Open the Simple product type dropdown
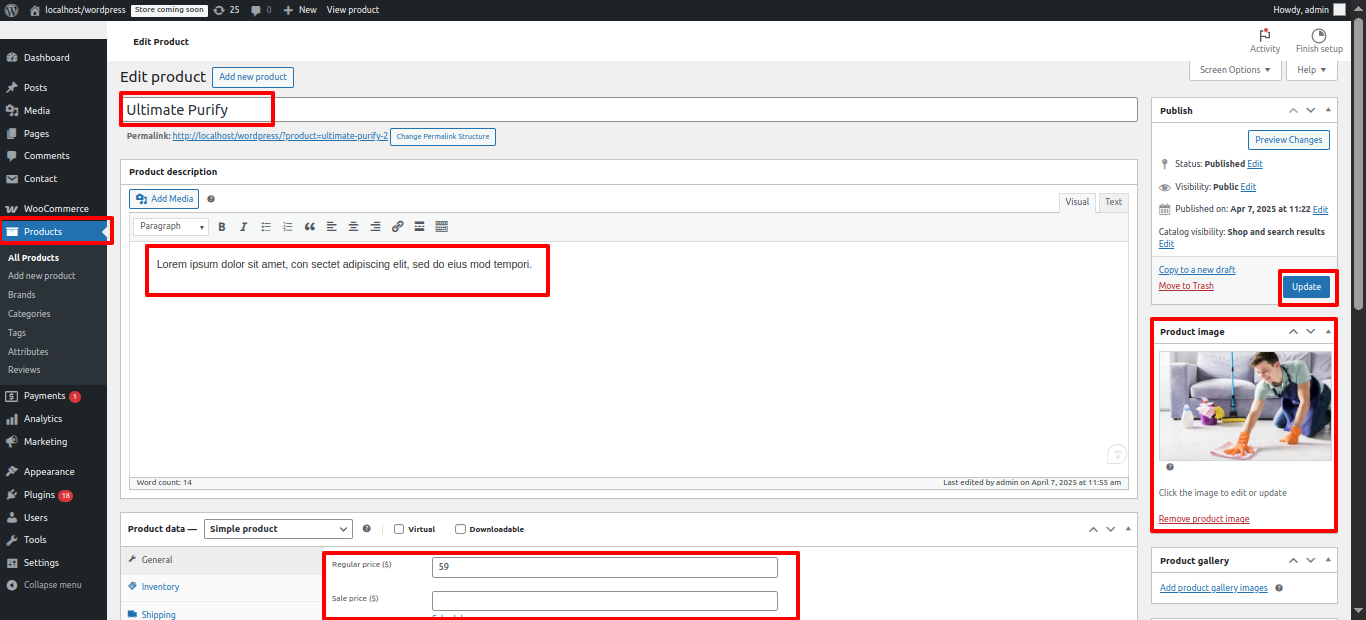This screenshot has height=620, width=1366. click(278, 529)
